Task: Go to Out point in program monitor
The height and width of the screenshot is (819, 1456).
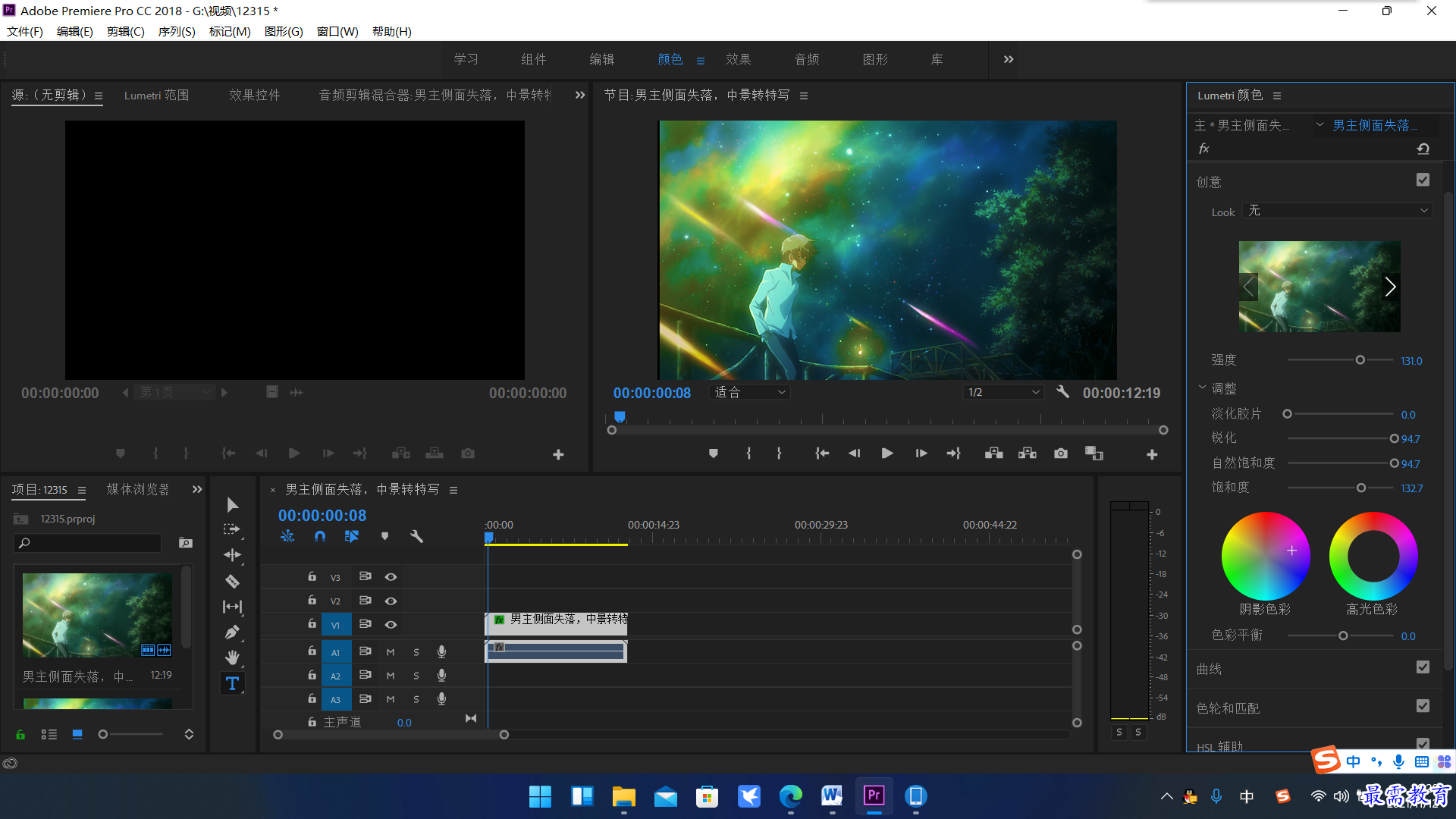Action: point(954,453)
